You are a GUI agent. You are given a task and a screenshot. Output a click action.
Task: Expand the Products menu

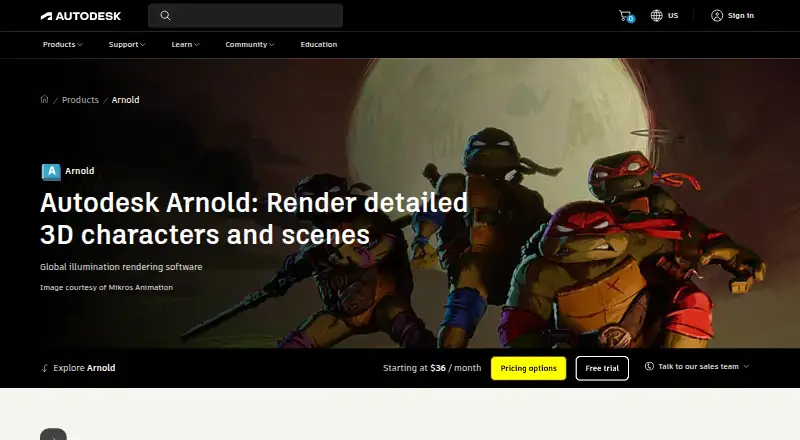pos(62,44)
